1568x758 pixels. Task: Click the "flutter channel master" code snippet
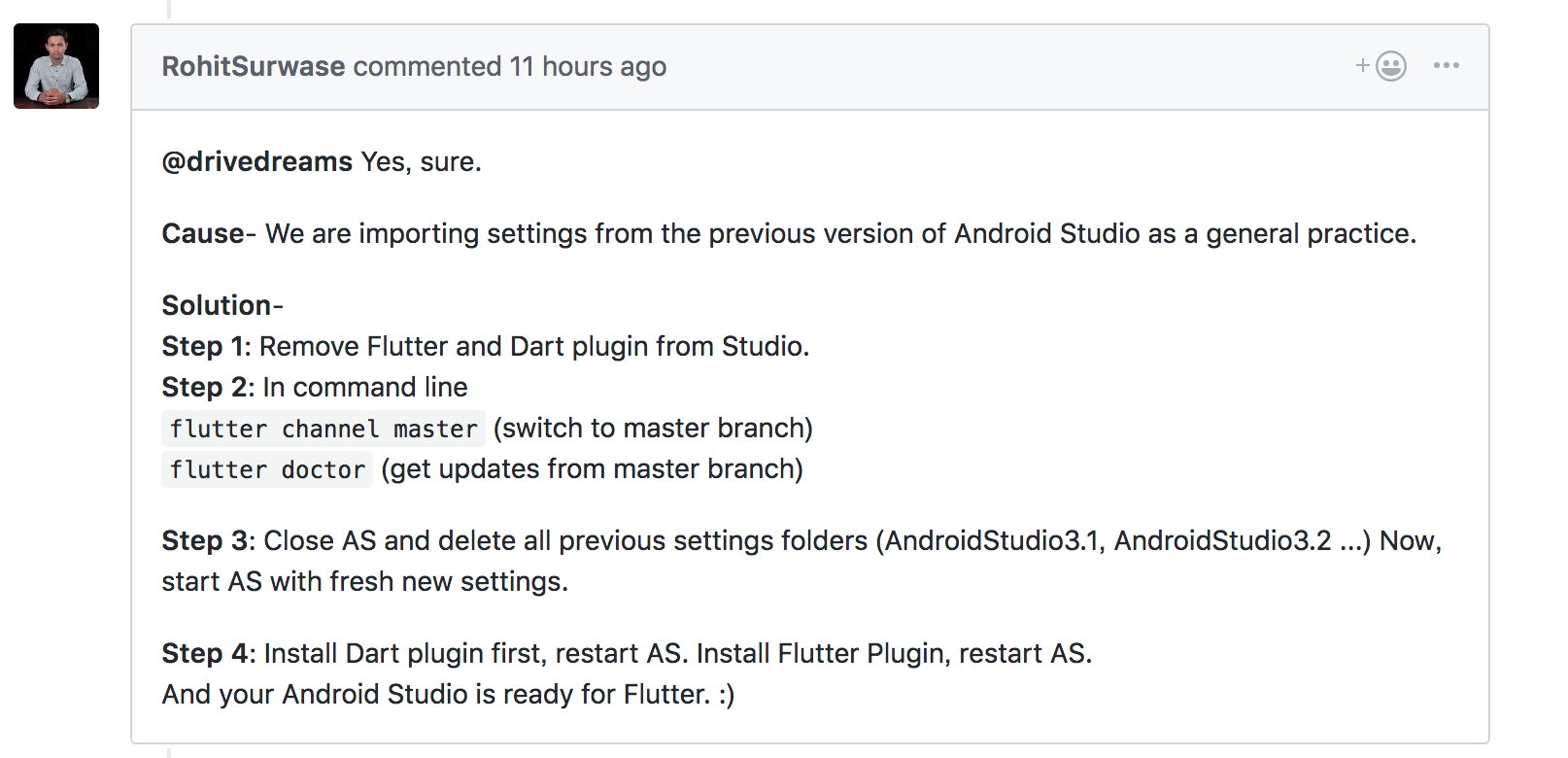tap(324, 429)
